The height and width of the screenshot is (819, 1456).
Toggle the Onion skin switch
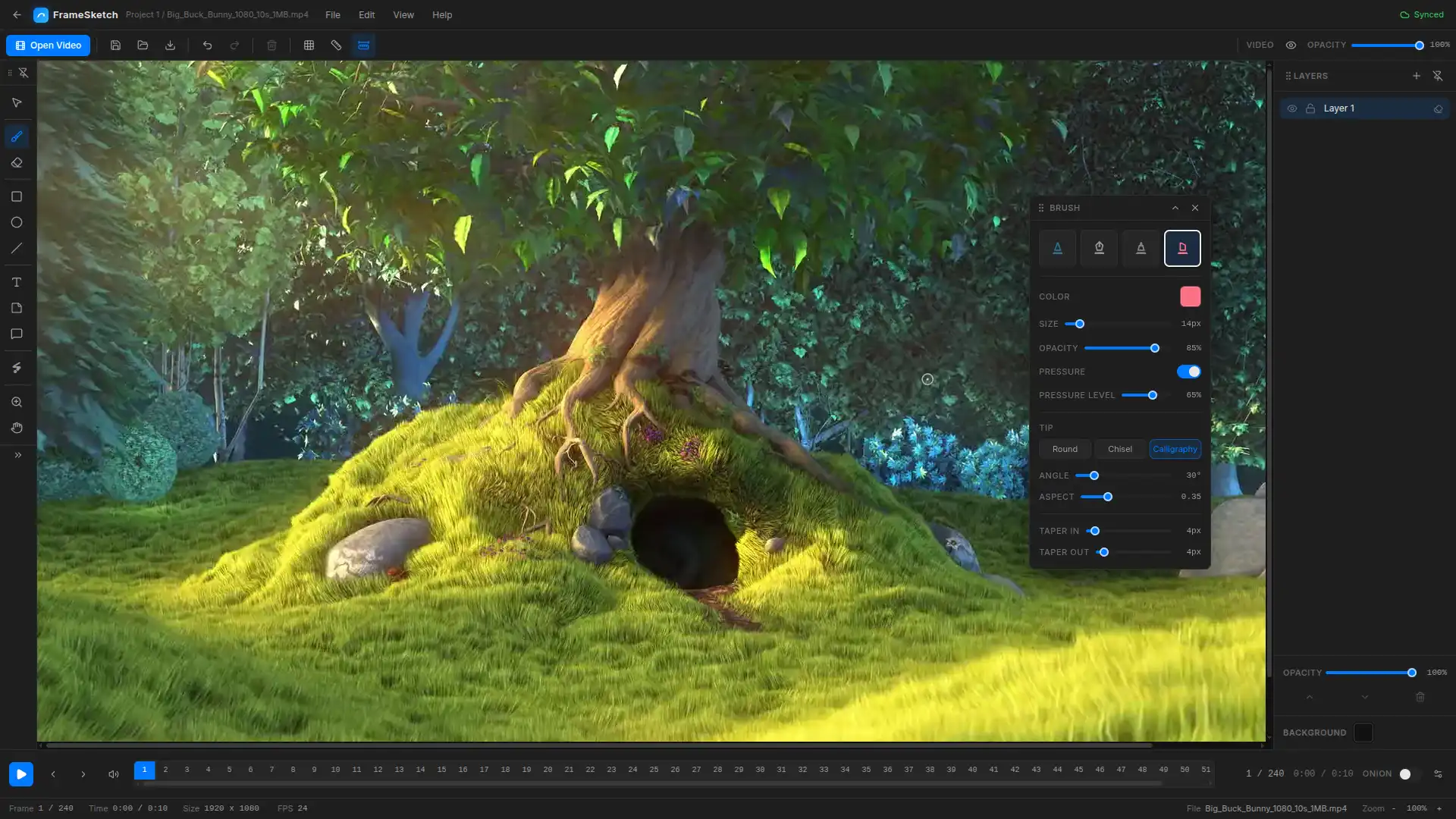[1410, 774]
